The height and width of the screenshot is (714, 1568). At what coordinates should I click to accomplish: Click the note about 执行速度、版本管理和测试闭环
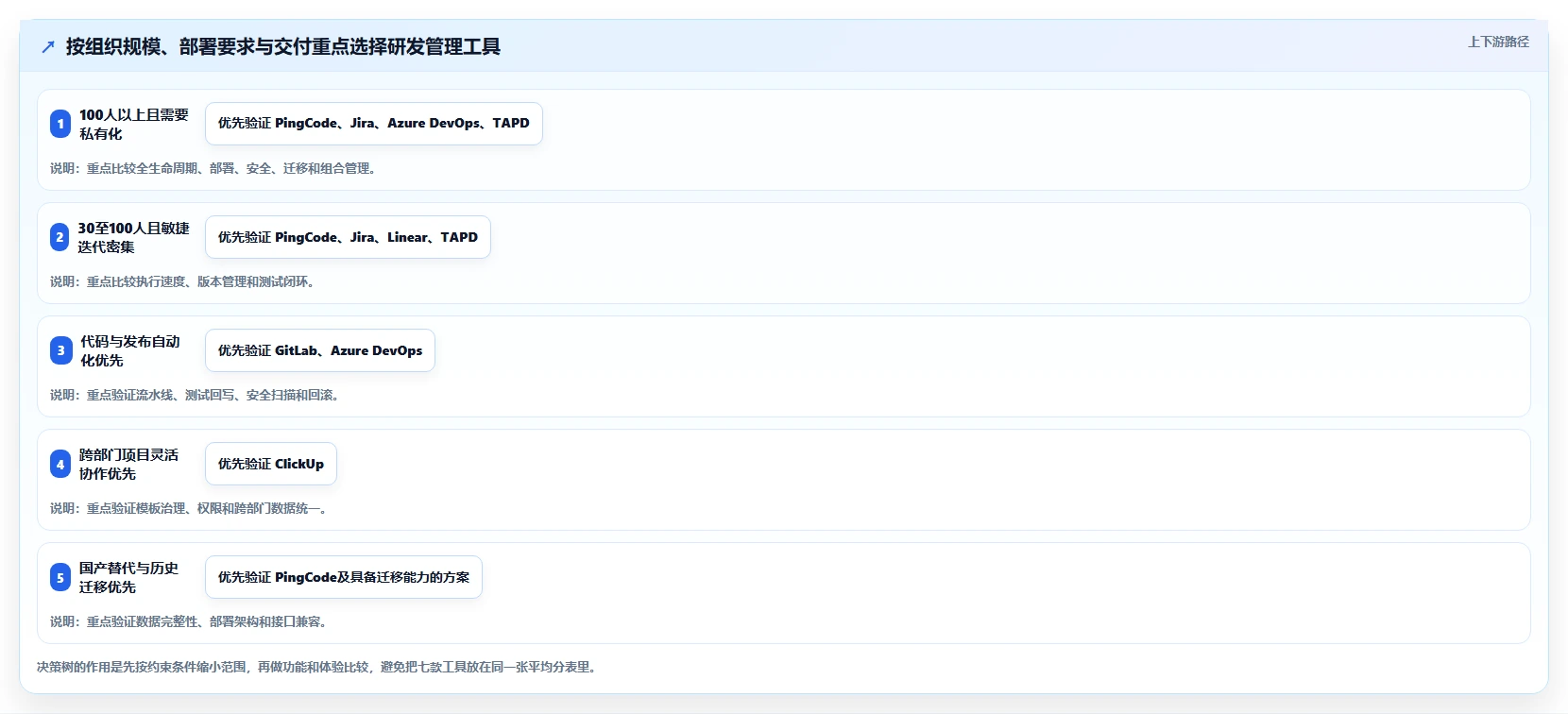[x=184, y=281]
